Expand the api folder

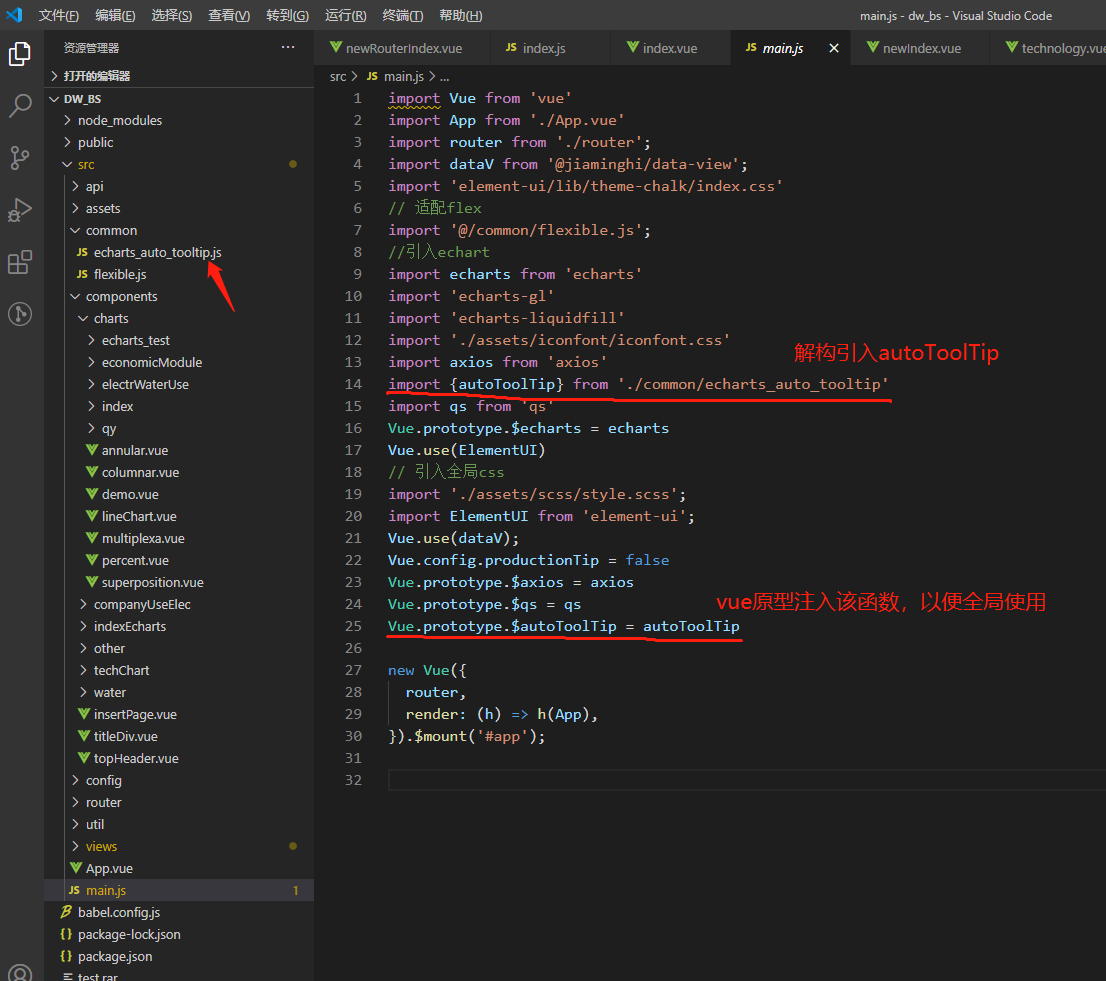(179, 186)
